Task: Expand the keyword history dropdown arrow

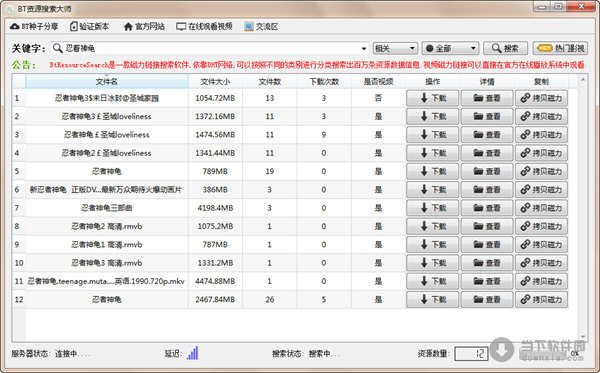Action: [x=364, y=49]
